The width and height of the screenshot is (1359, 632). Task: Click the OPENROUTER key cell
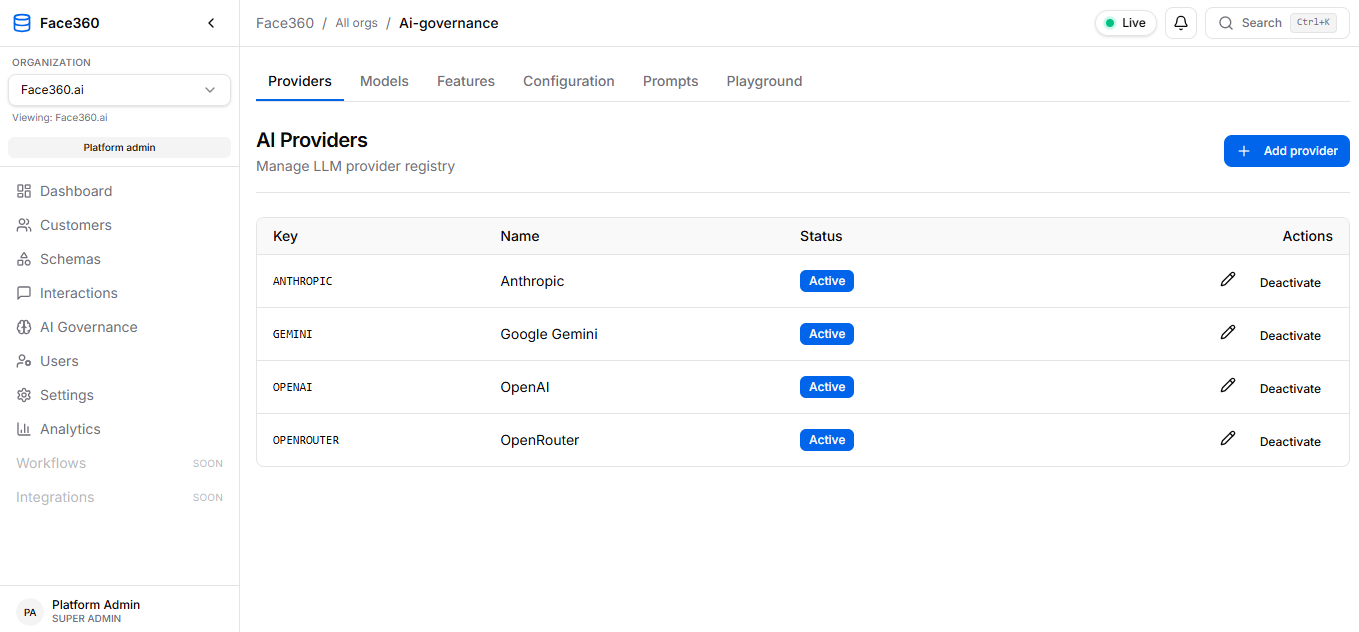306,440
